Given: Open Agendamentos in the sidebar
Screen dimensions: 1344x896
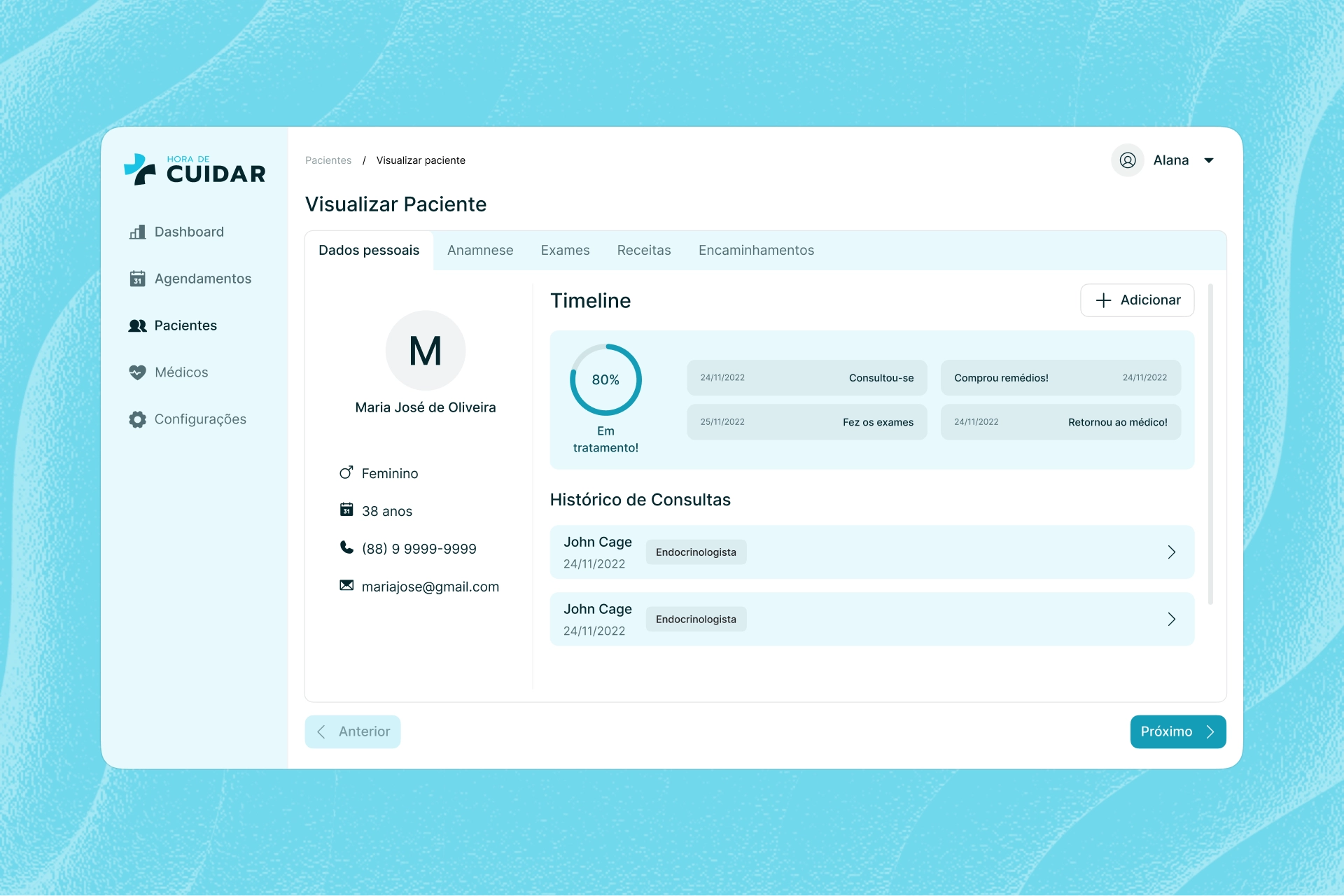Looking at the screenshot, I should tap(190, 279).
